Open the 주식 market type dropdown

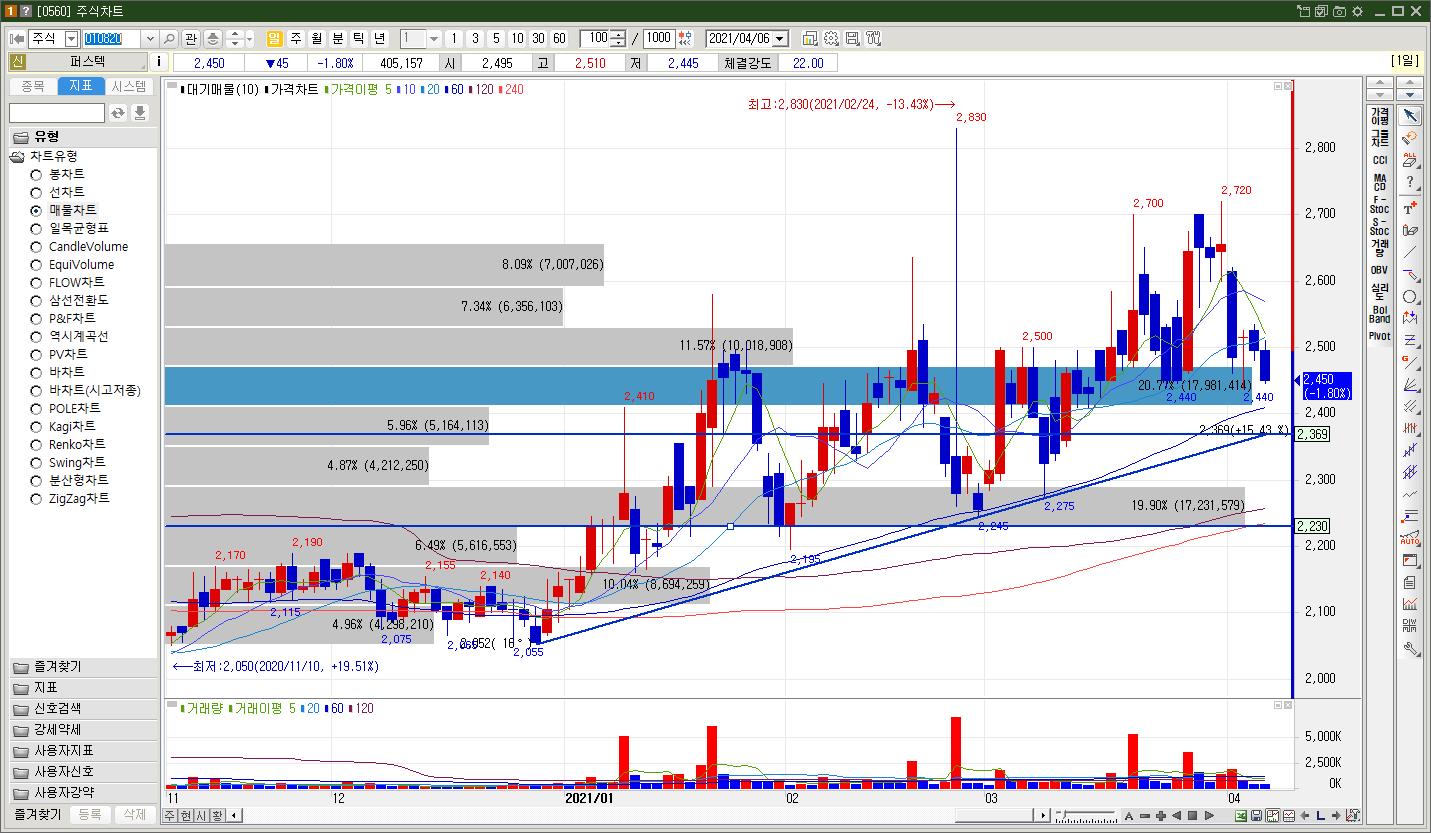[71, 39]
